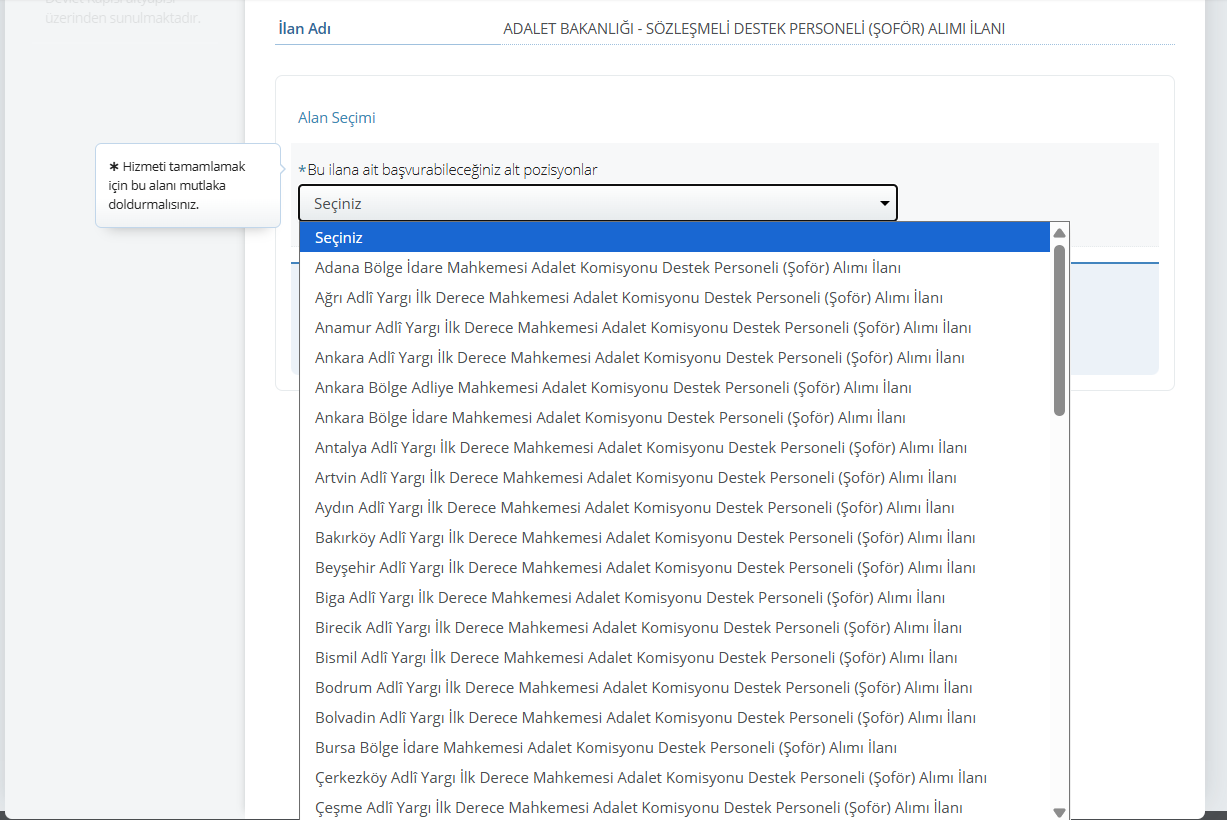Viewport: 1227px width, 820px height.
Task: Select the highlighted Seçiniz option in list
Action: tap(675, 238)
